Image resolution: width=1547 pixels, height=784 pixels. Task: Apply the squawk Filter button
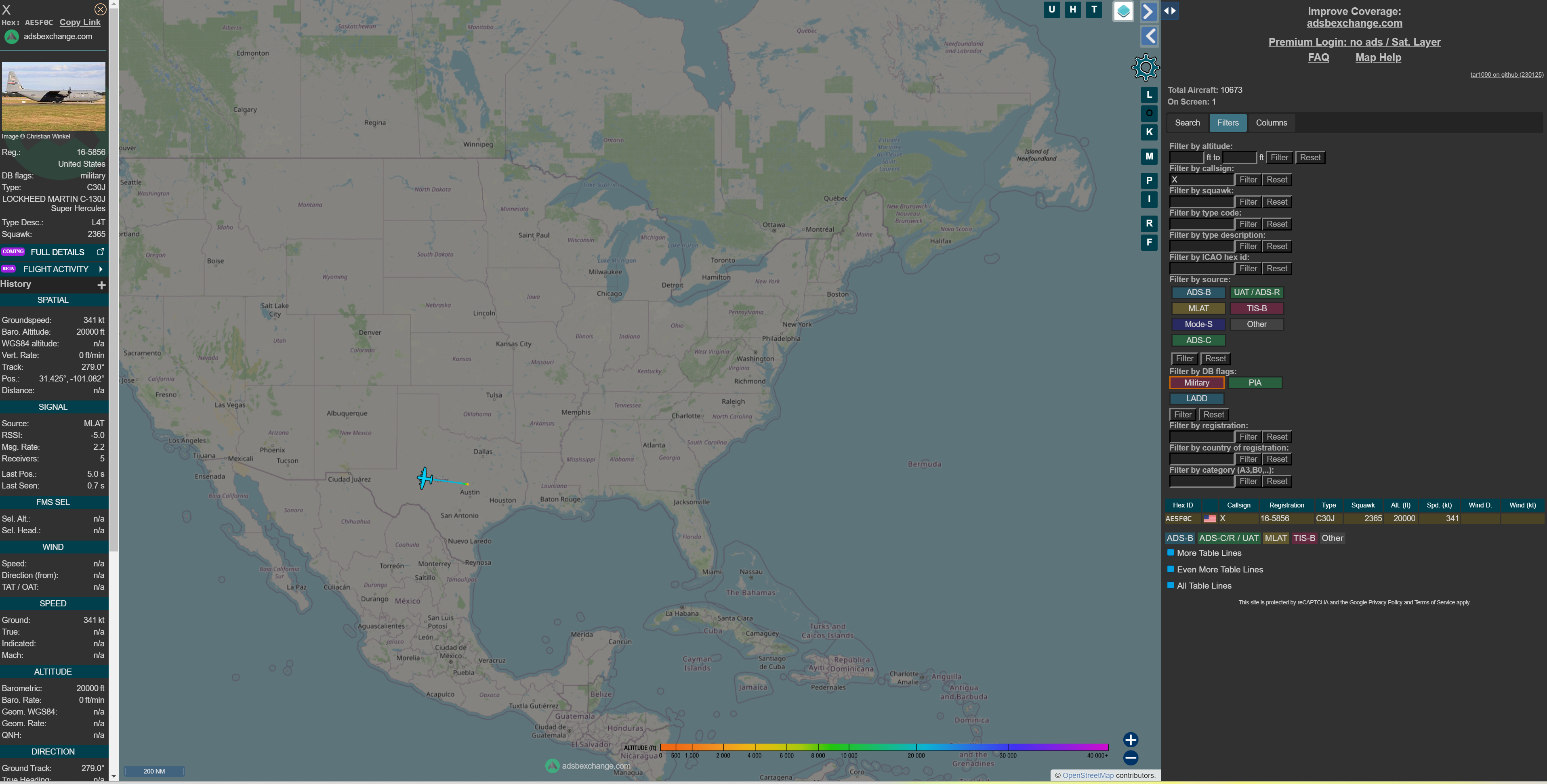point(1248,202)
